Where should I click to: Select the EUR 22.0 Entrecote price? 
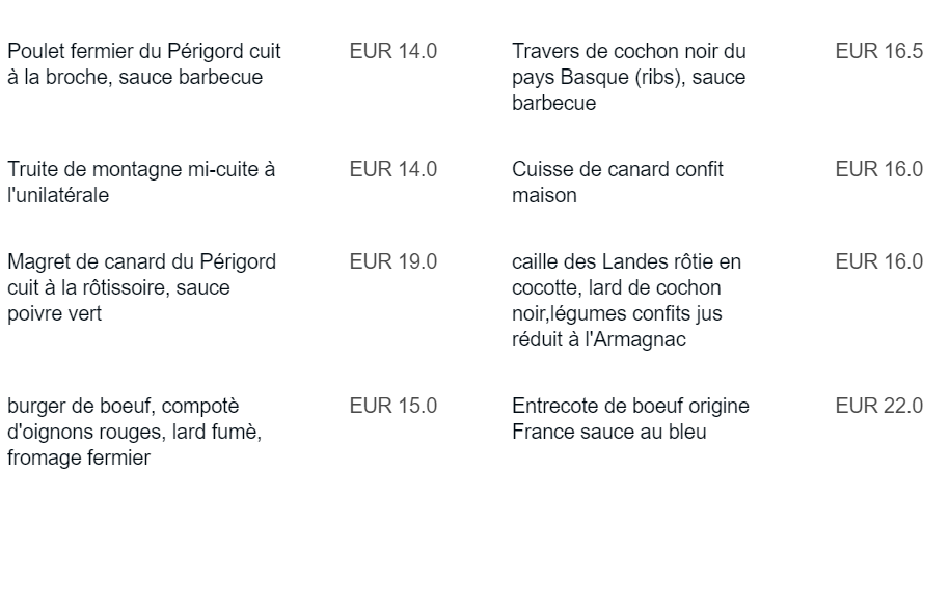tap(879, 407)
